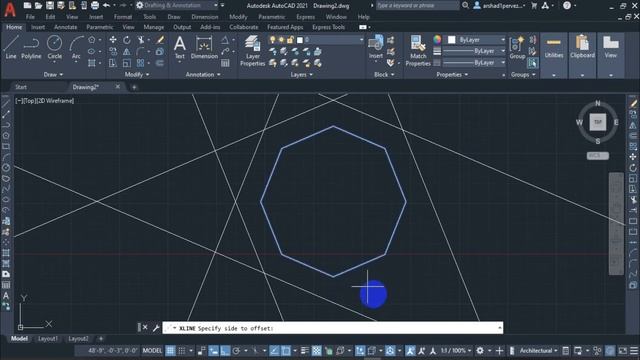Expand the Annotation panel dropdown
Screen dimensions: 640x360
click(x=203, y=75)
